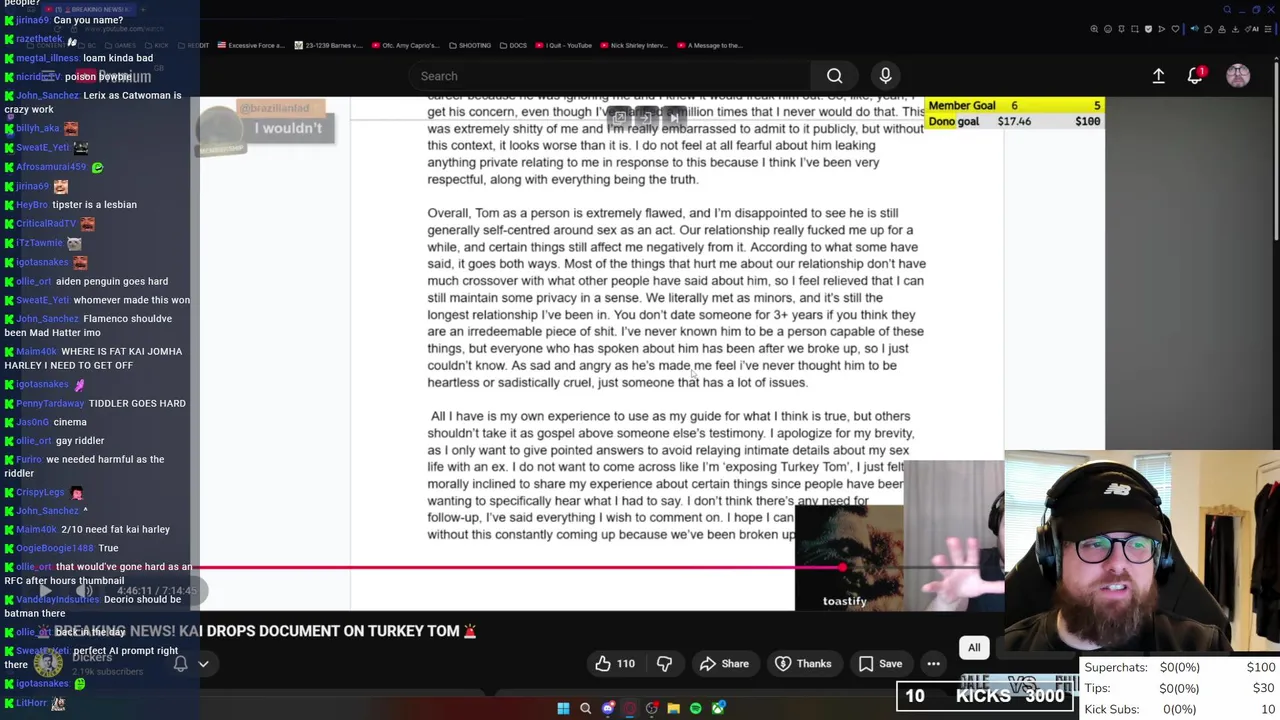Open the account avatar menu

pyautogui.click(x=1238, y=76)
